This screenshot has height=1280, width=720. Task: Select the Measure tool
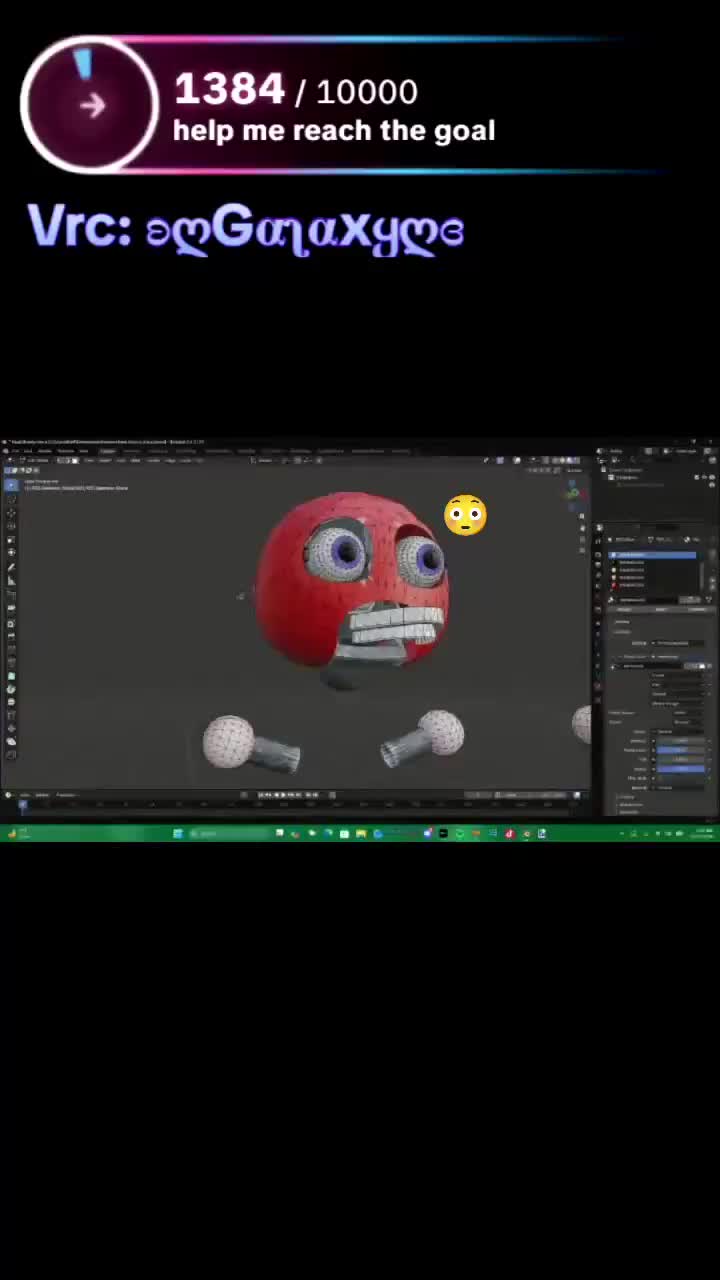coord(11,580)
